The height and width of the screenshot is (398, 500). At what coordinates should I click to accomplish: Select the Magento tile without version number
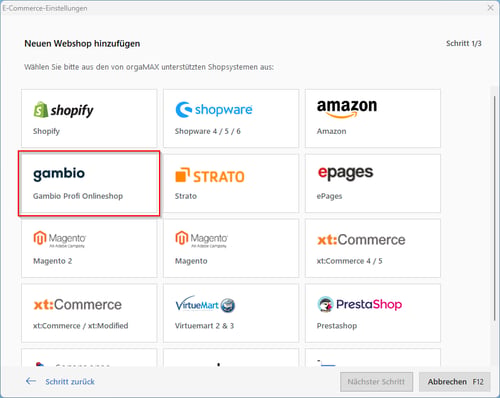click(231, 248)
